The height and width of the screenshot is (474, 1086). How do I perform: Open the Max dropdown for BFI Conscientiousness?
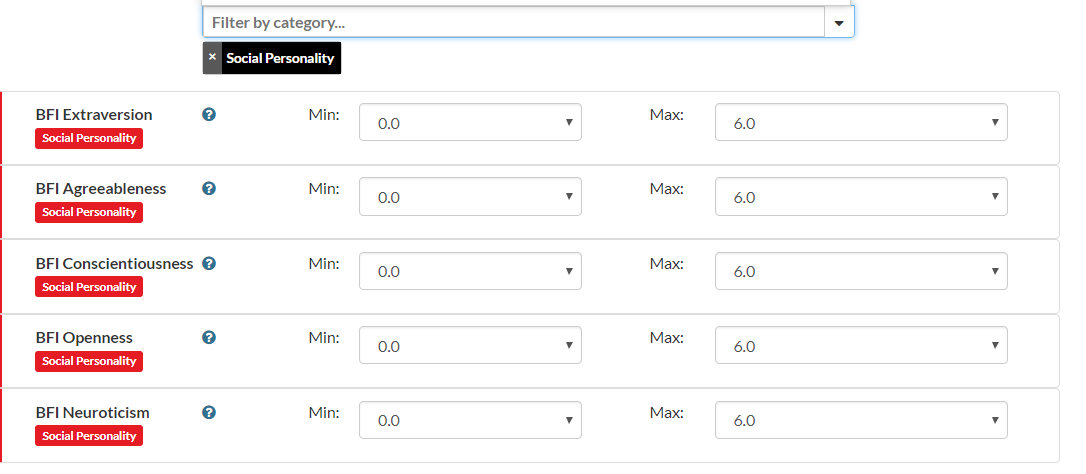(x=861, y=271)
